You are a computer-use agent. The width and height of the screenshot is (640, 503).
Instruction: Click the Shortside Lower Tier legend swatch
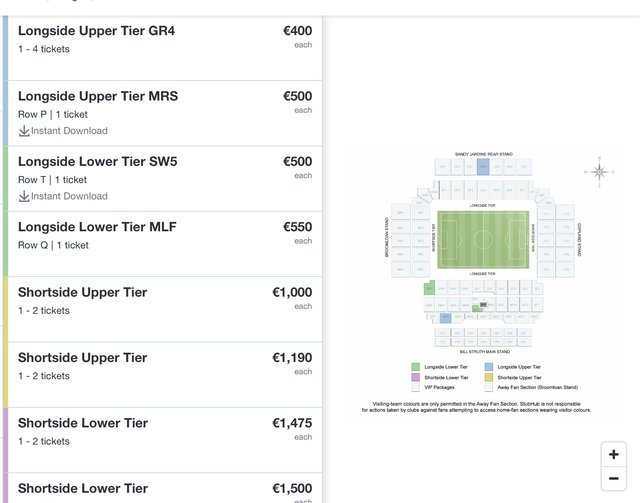(416, 377)
